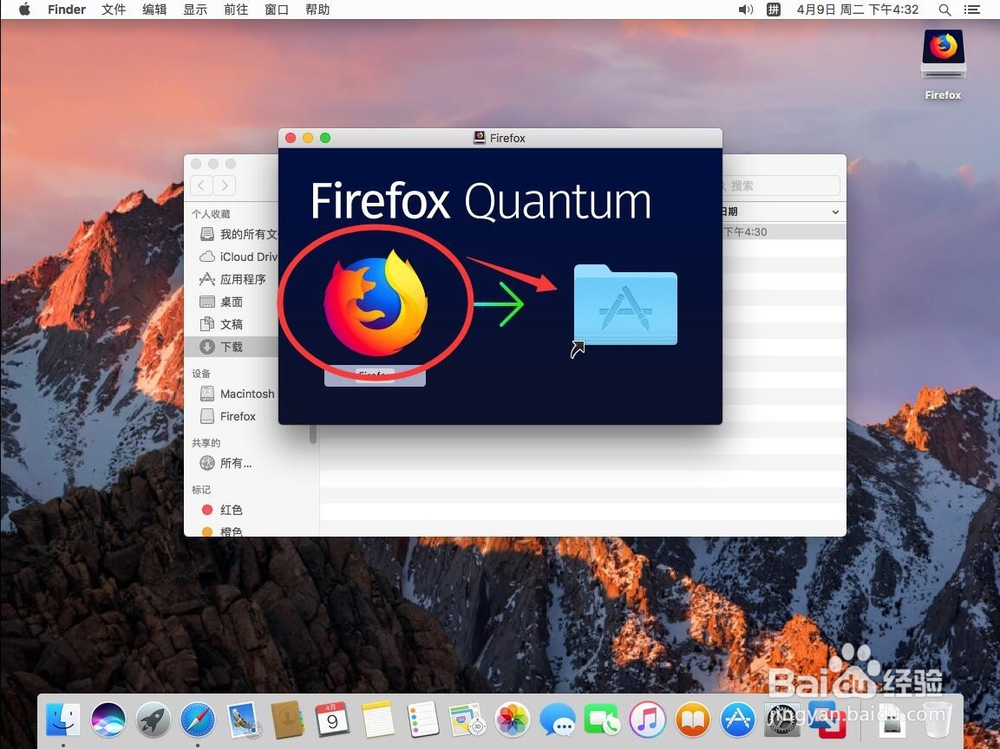Screen dimensions: 1000x749
Task: Open Calendar showing 9 in Dock
Action: click(332, 720)
